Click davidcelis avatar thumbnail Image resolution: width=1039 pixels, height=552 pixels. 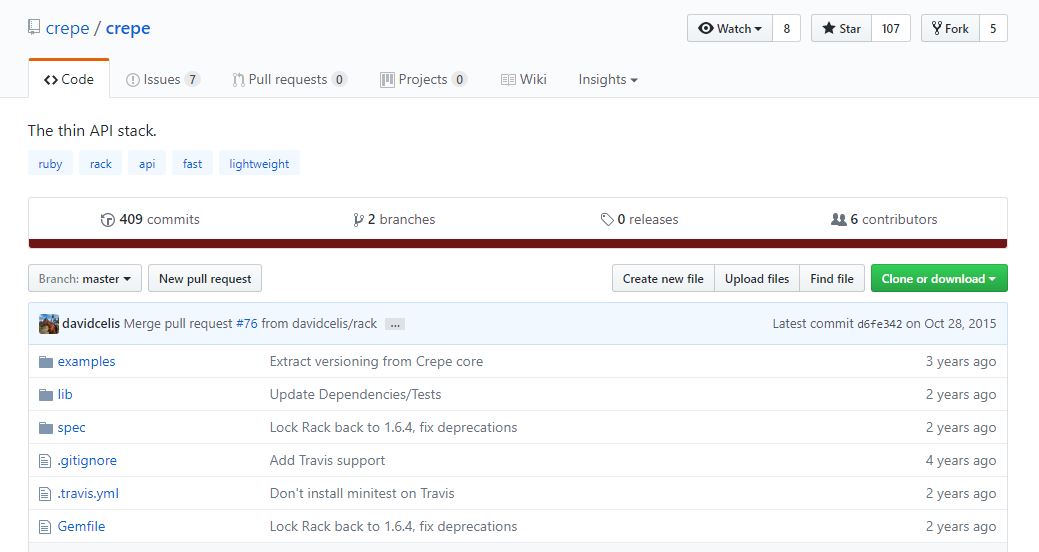tap(48, 324)
